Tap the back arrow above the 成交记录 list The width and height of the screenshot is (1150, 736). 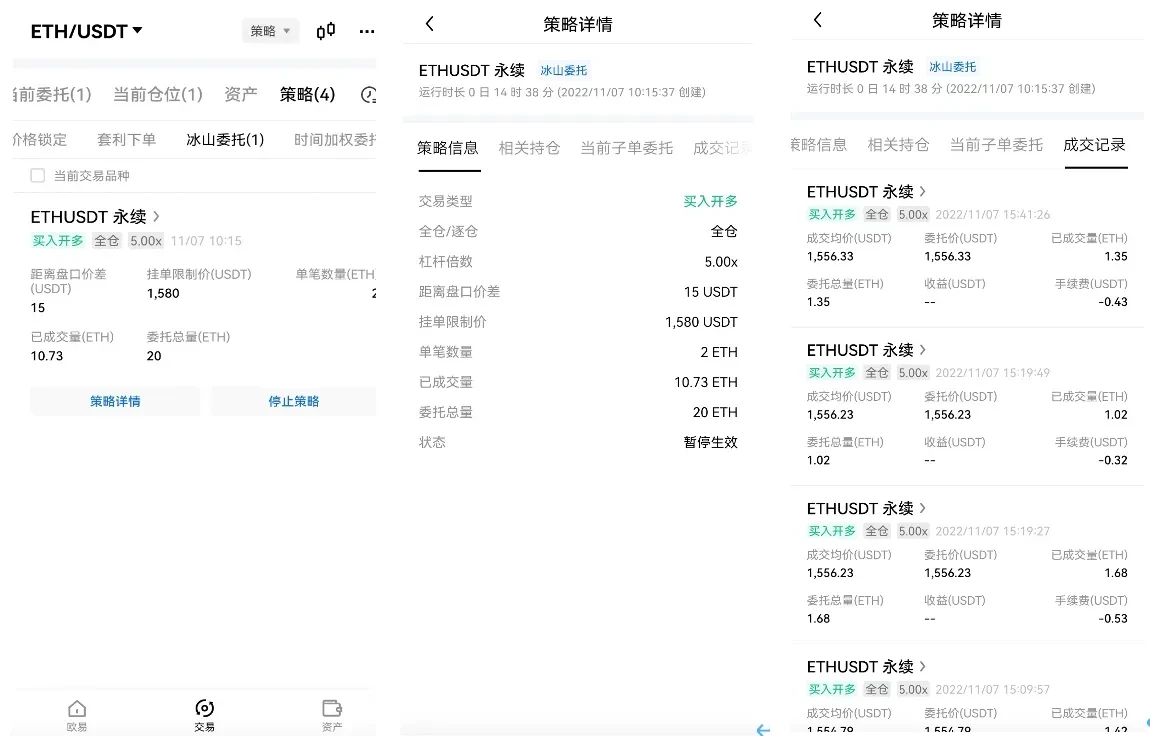pos(818,19)
